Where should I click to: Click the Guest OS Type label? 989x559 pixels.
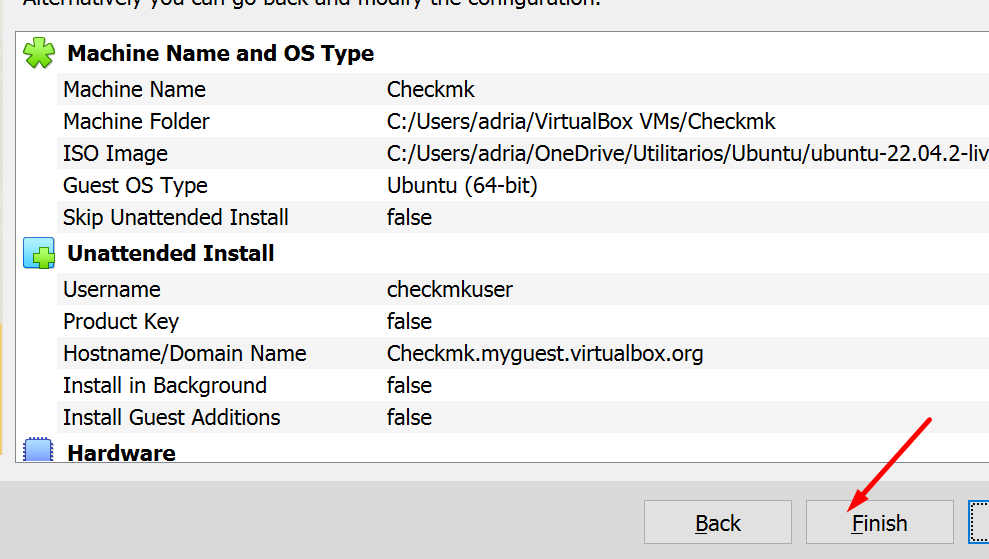(x=135, y=185)
